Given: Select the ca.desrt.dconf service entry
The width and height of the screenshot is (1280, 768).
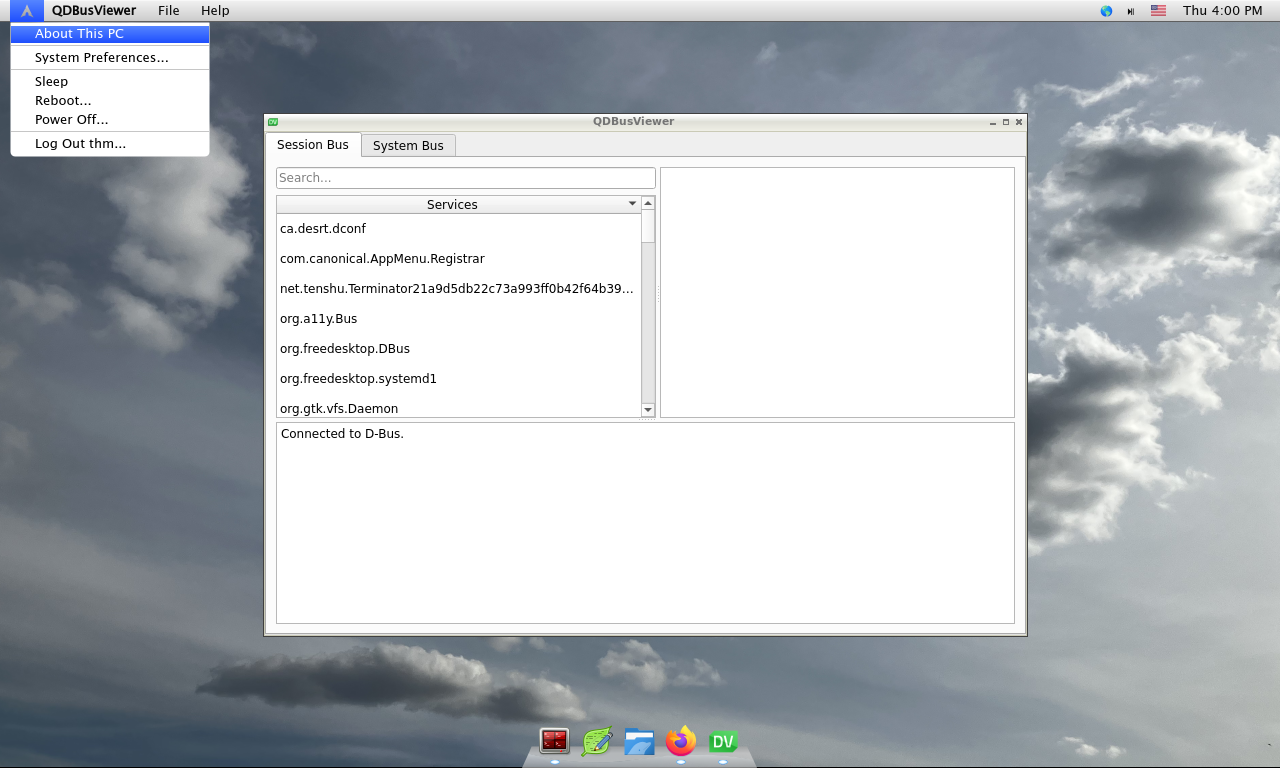Looking at the screenshot, I should (323, 229).
